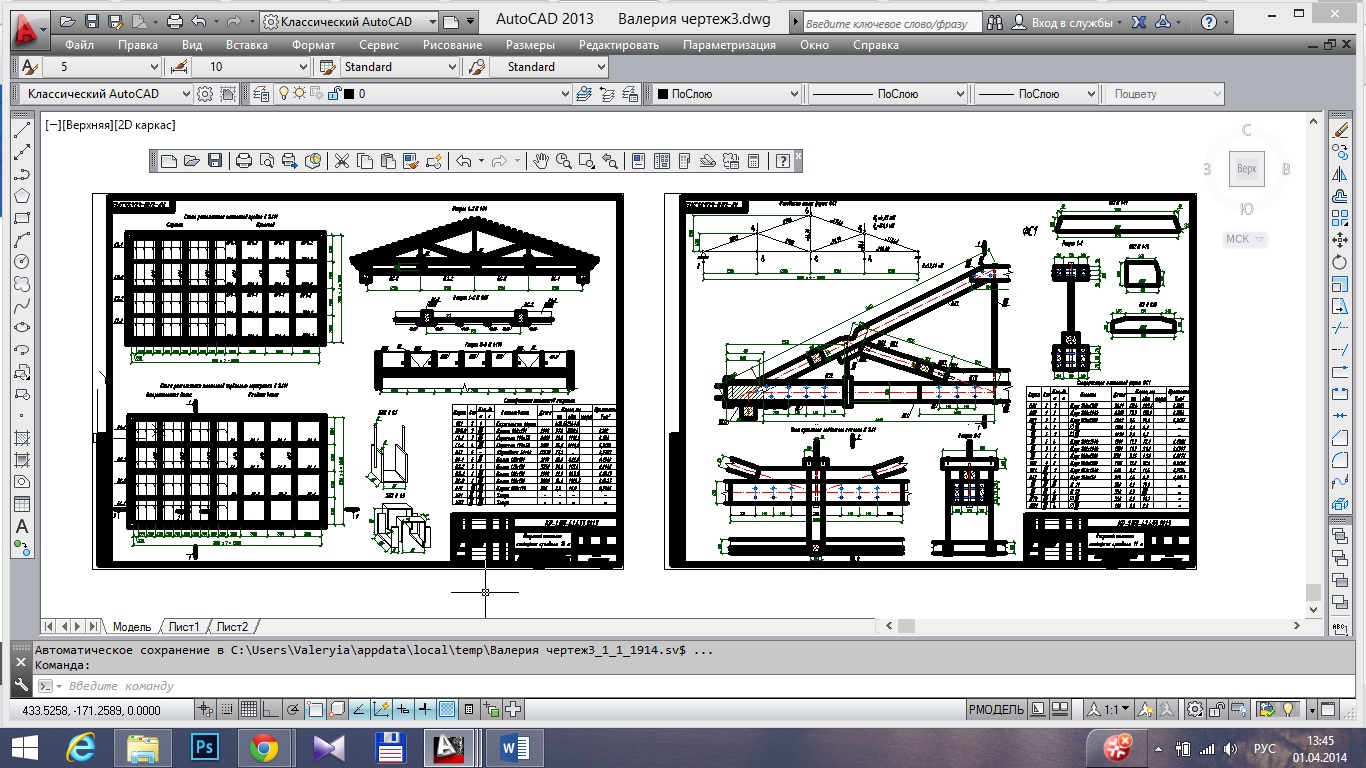The width and height of the screenshot is (1366, 768).
Task: Open Layer Properties Manager icon
Action: pyautogui.click(x=261, y=94)
